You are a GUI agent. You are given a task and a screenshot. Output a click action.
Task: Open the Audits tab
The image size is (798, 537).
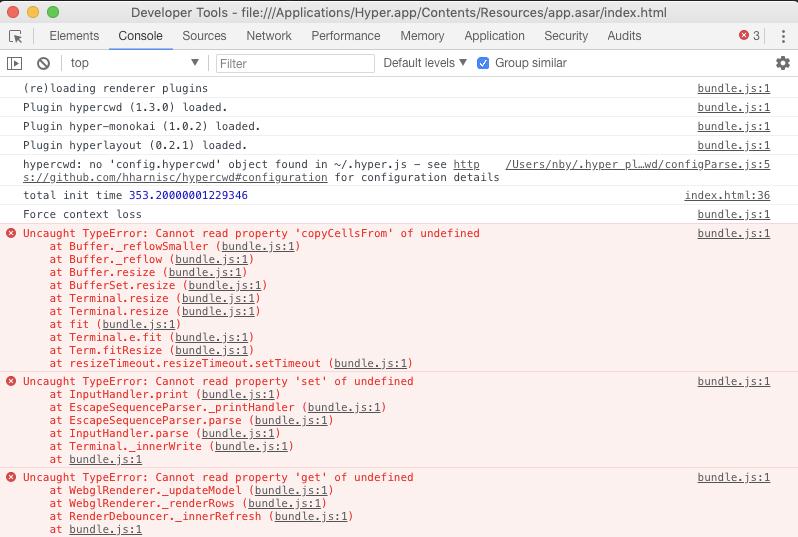tap(624, 36)
